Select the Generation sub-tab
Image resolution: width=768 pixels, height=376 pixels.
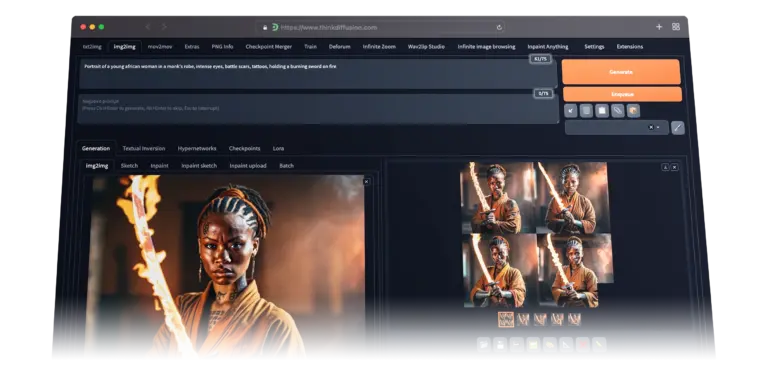(96, 148)
